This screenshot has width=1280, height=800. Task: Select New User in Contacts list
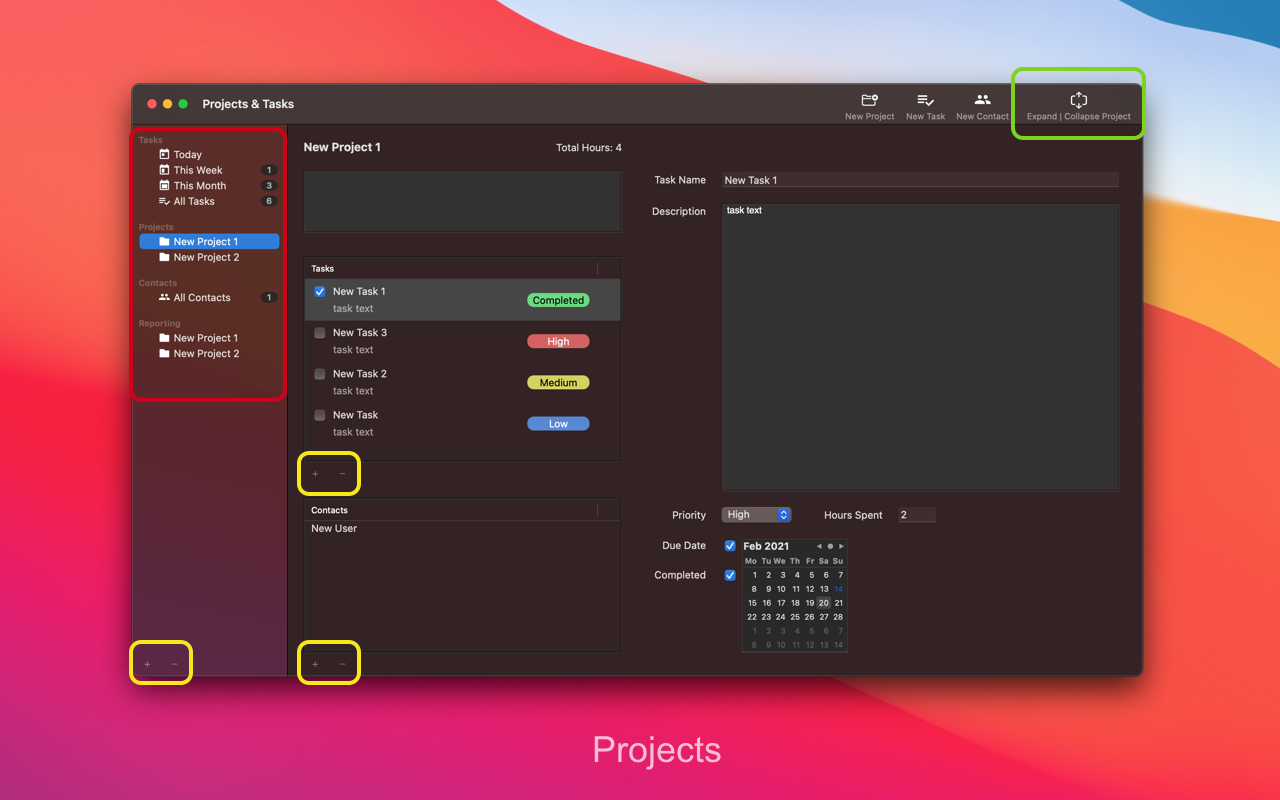point(334,528)
